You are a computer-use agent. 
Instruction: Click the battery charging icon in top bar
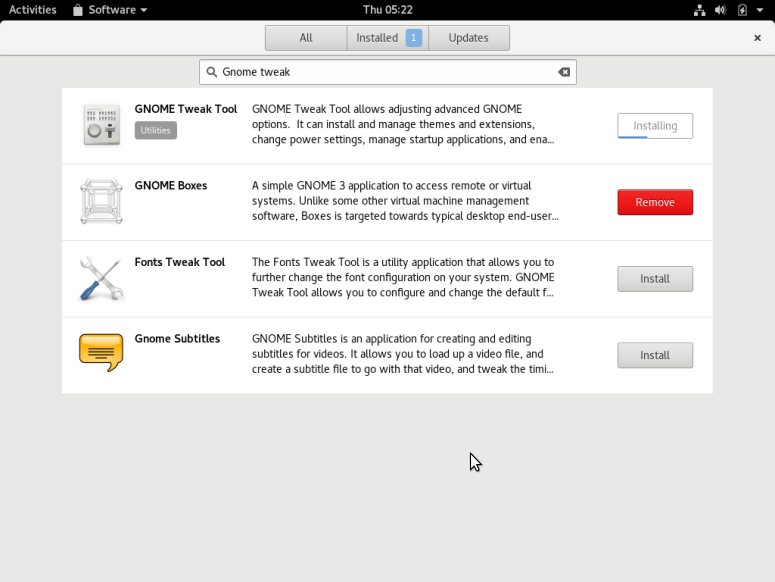tap(742, 10)
